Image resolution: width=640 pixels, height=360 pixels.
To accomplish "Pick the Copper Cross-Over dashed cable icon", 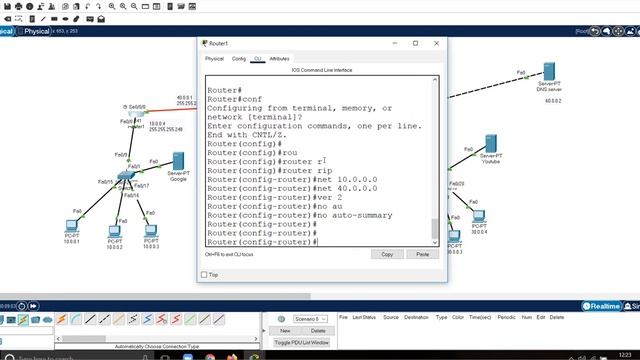I will pyautogui.click(x=104, y=319).
